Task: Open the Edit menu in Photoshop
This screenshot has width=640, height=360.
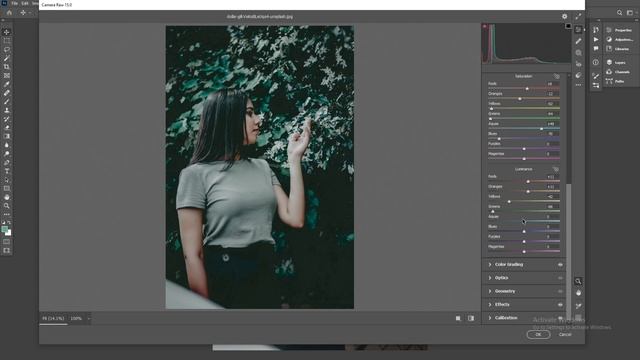Action: pos(25,3)
